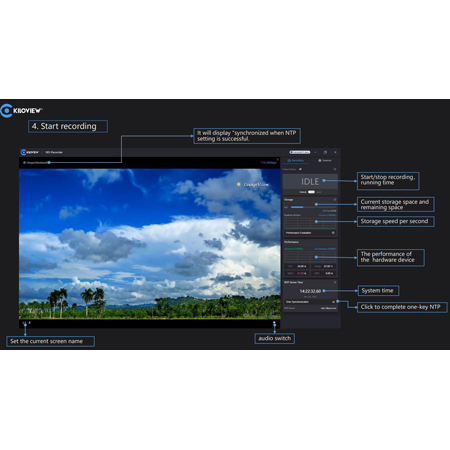
Task: Click the video preview image
Action: tap(150, 244)
